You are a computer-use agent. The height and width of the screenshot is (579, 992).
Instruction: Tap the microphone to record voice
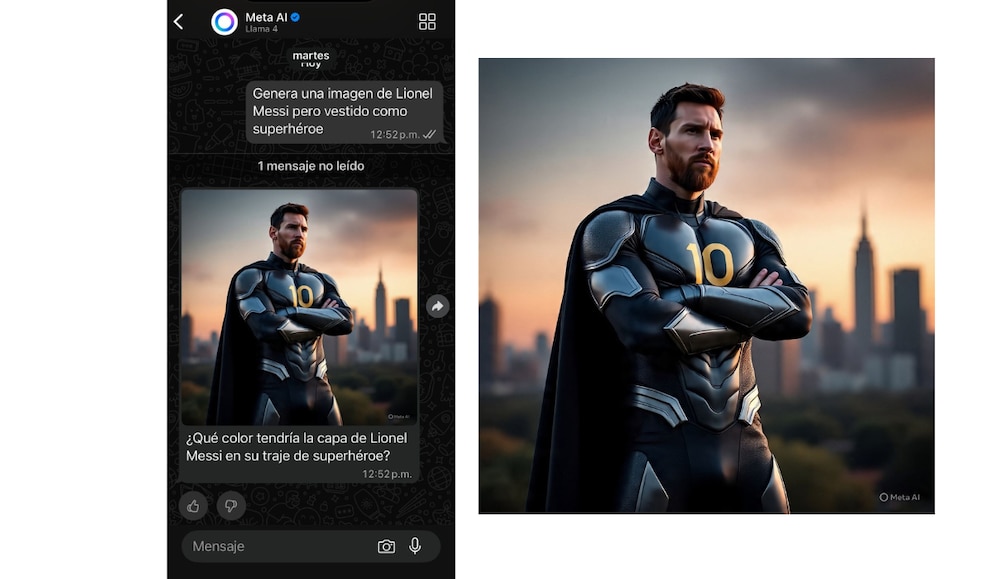[415, 545]
